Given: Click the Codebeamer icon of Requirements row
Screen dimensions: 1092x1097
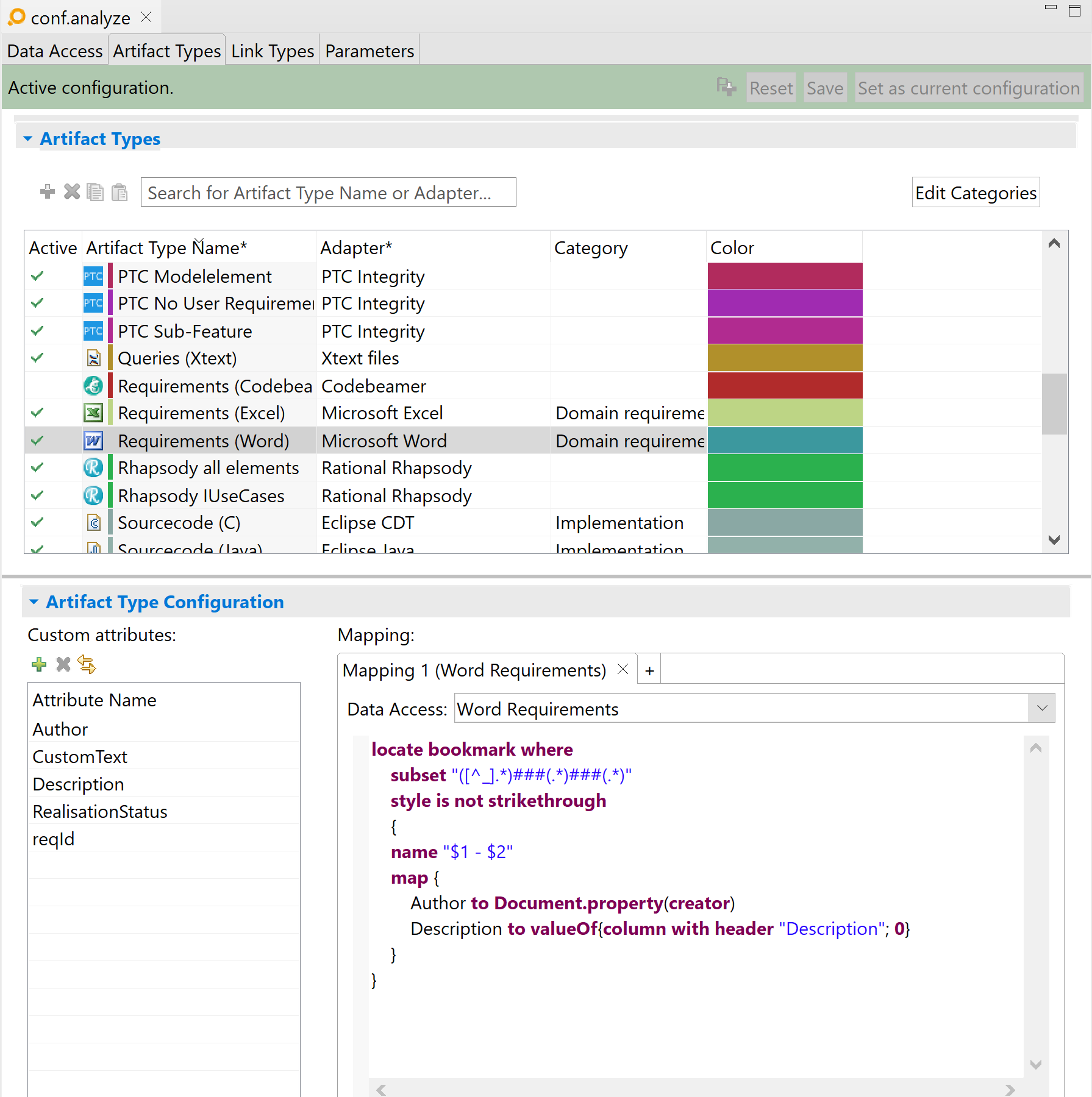Looking at the screenshot, I should click(93, 385).
